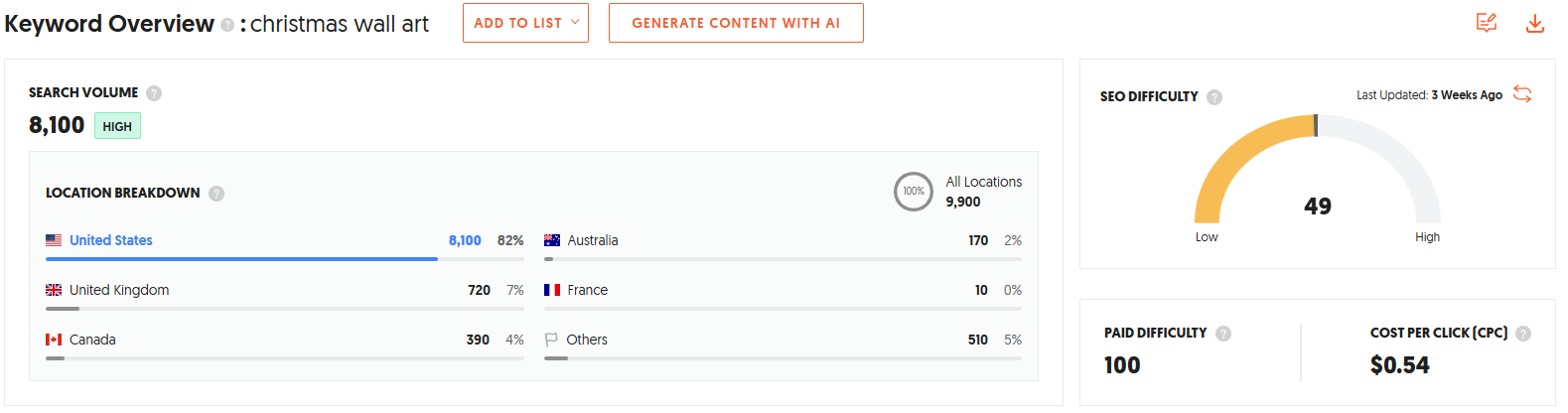Click the Canada flag icon

point(54,340)
